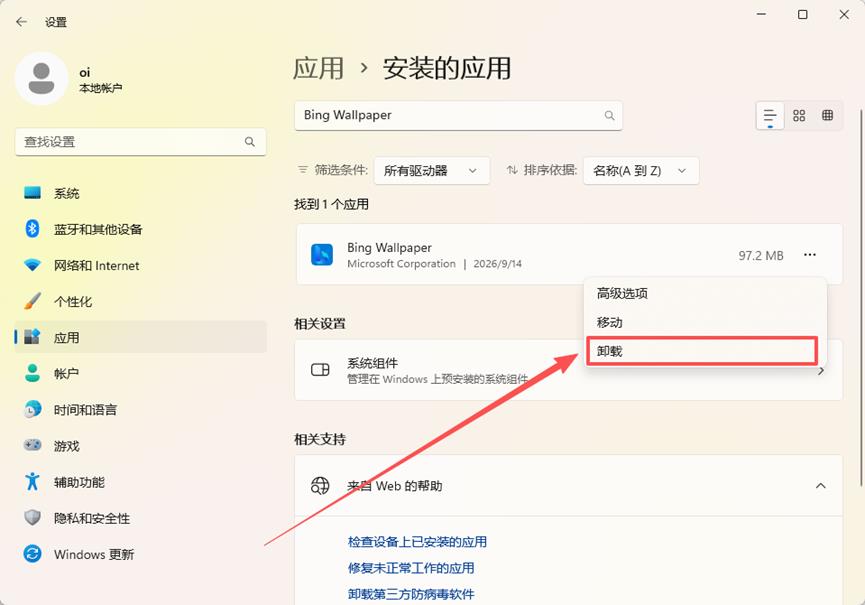Open 蓝牙和其他设备 settings
The image size is (865, 605).
tap(141, 229)
